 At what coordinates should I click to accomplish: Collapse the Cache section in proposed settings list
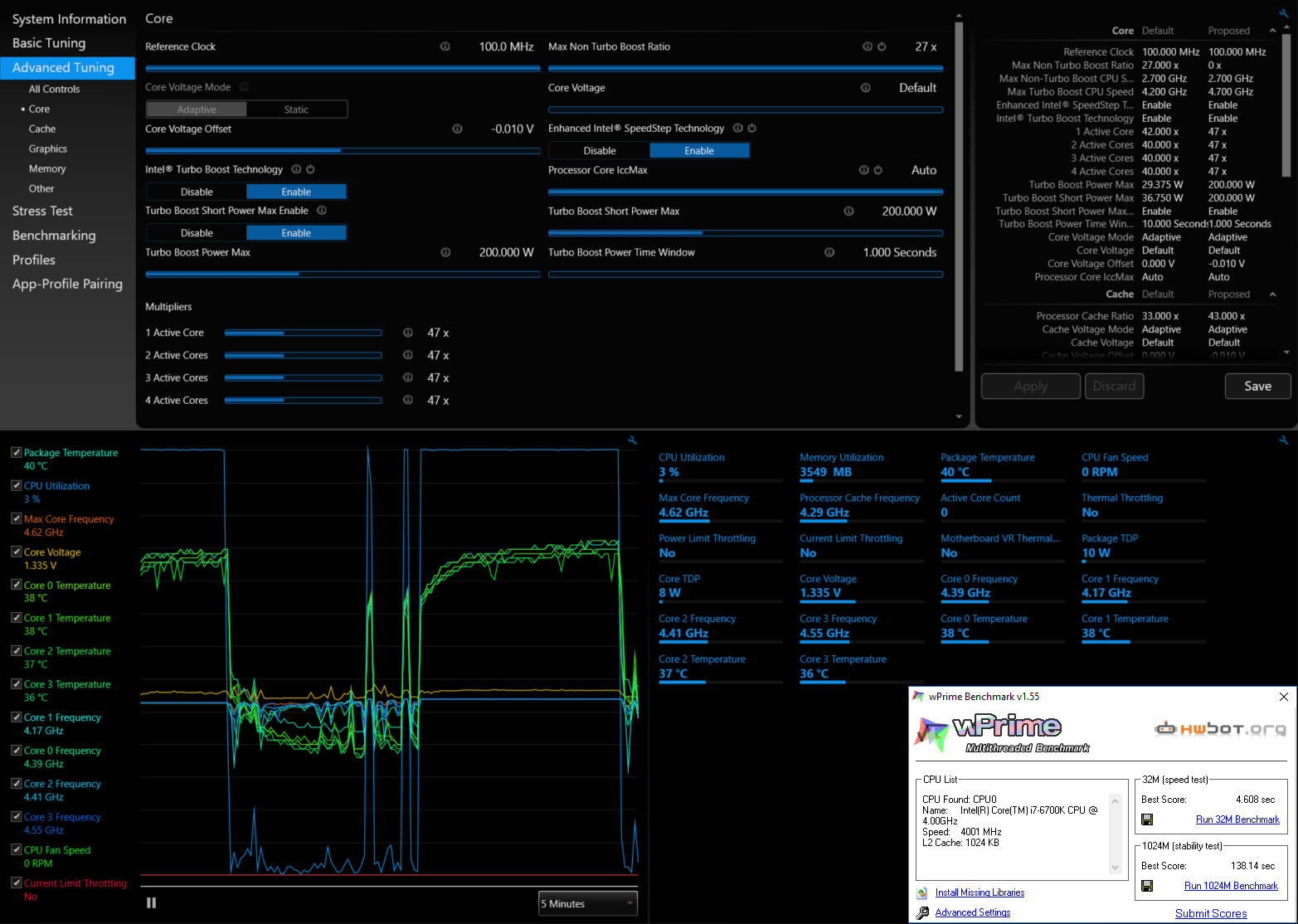1272,294
